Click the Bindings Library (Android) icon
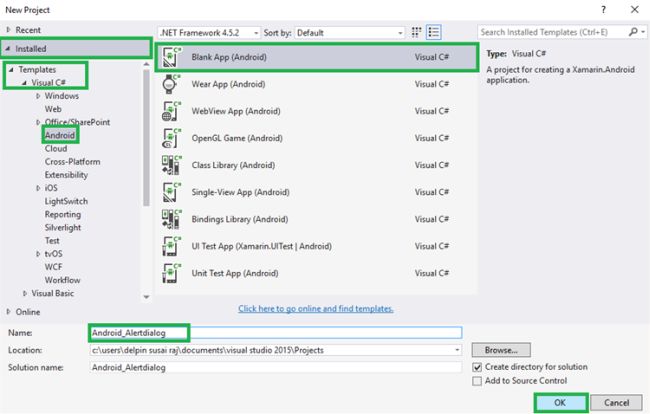650x414 pixels. [171, 219]
